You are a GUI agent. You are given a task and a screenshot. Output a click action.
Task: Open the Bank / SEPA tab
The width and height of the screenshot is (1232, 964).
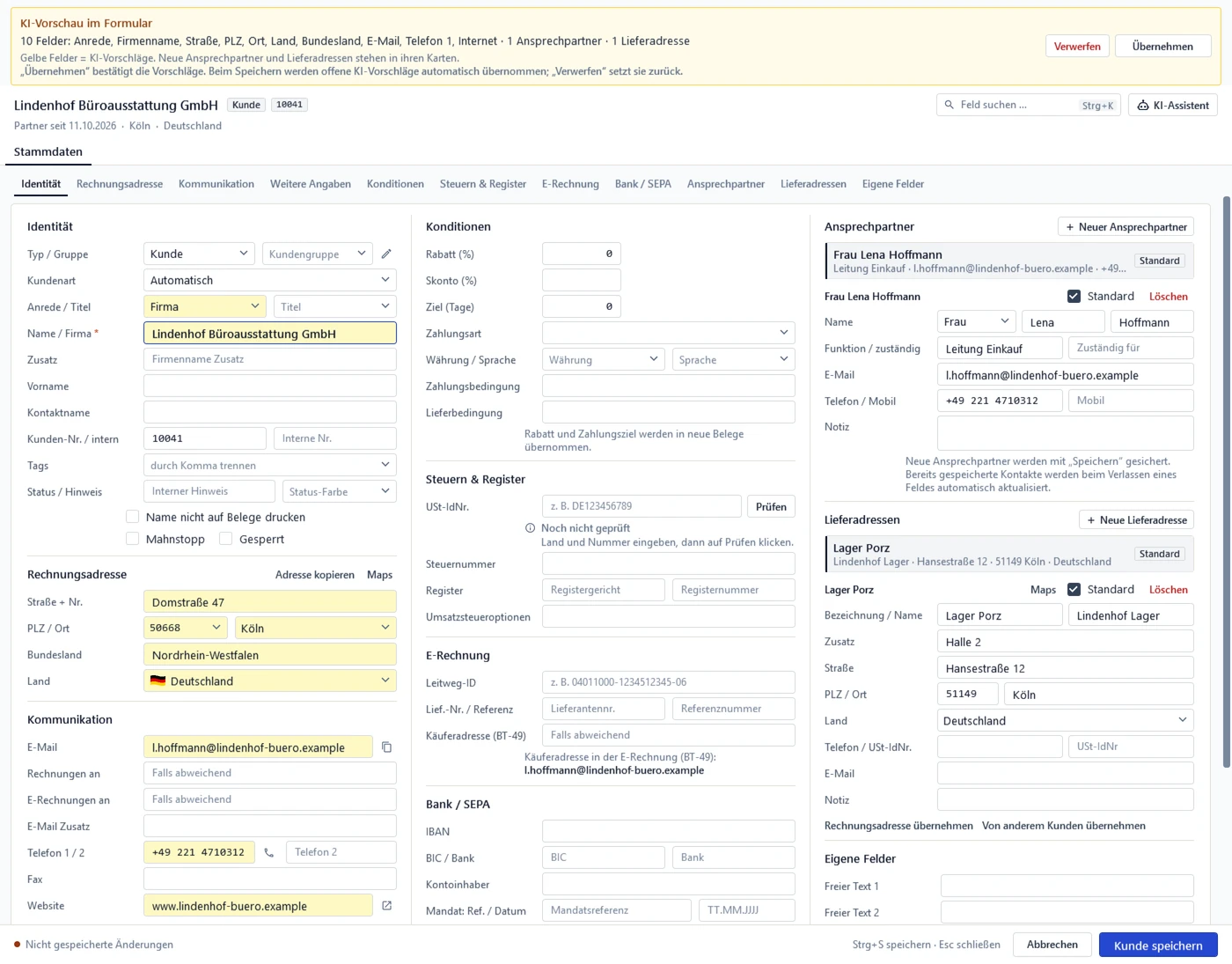click(643, 184)
